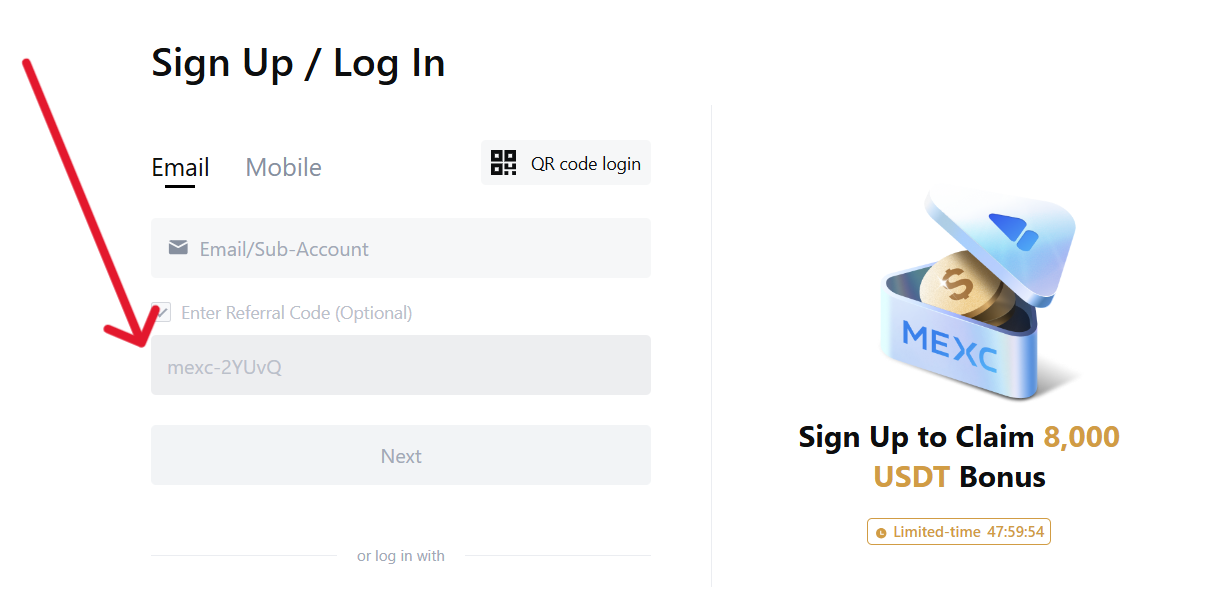Switch to the Mobile tab
Viewport: 1226px width, 589px height.
coord(283,167)
